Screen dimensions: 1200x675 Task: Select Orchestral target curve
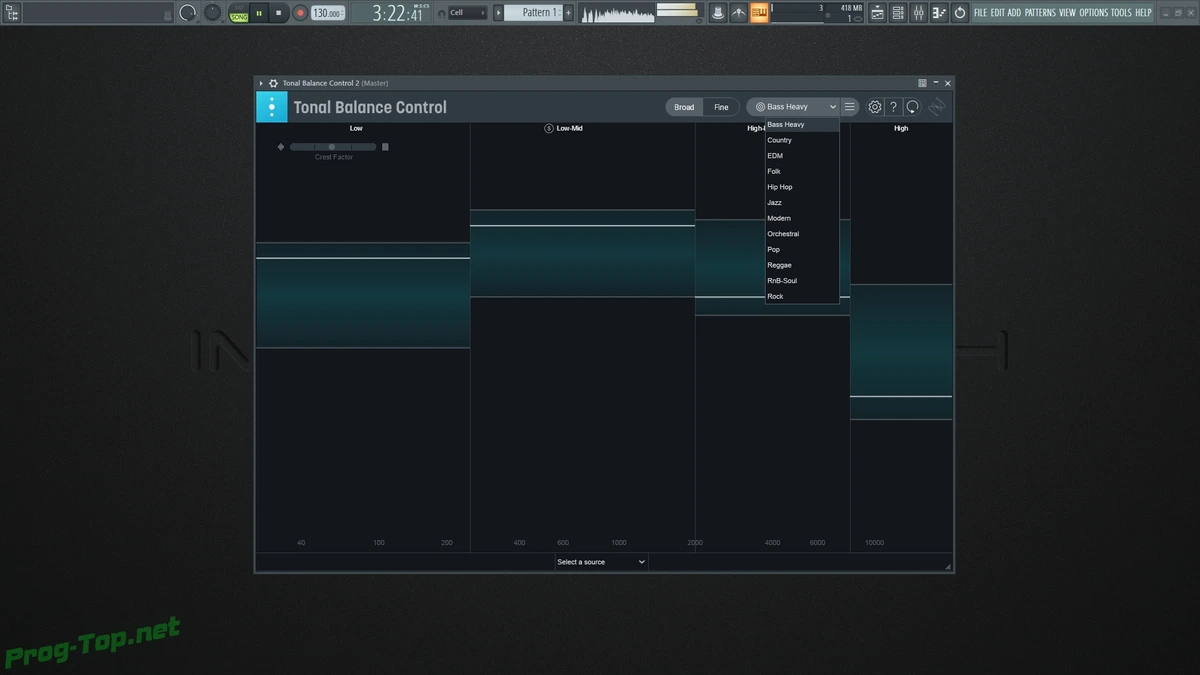pos(802,234)
